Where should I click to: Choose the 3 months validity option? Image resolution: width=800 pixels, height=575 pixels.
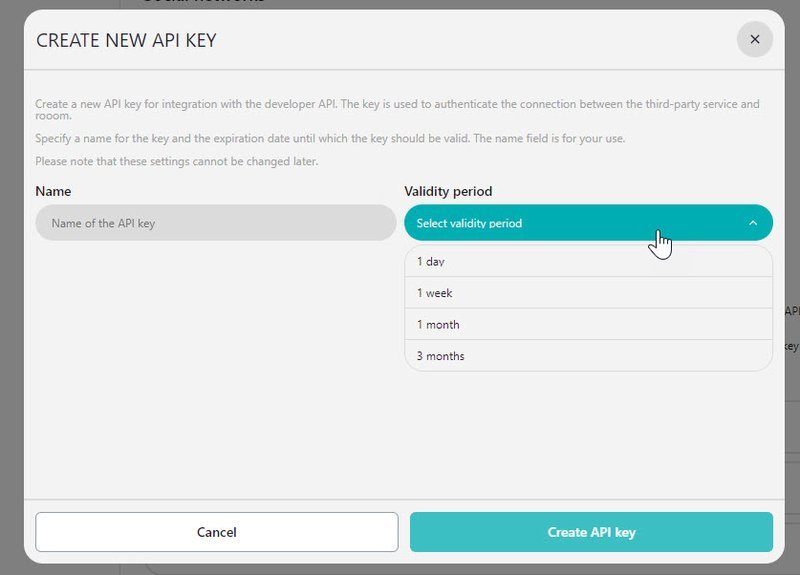coord(588,356)
